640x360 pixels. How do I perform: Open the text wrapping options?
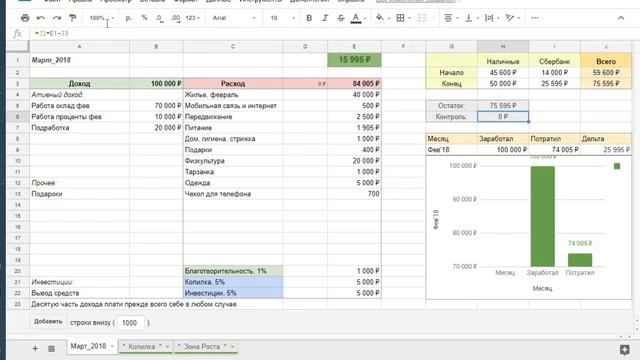(x=489, y=18)
